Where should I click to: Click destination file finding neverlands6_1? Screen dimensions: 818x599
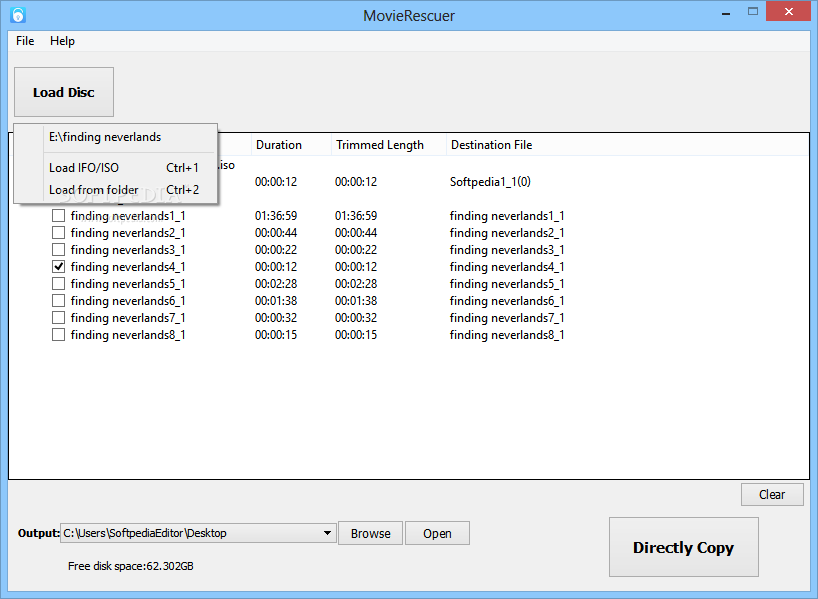507,301
